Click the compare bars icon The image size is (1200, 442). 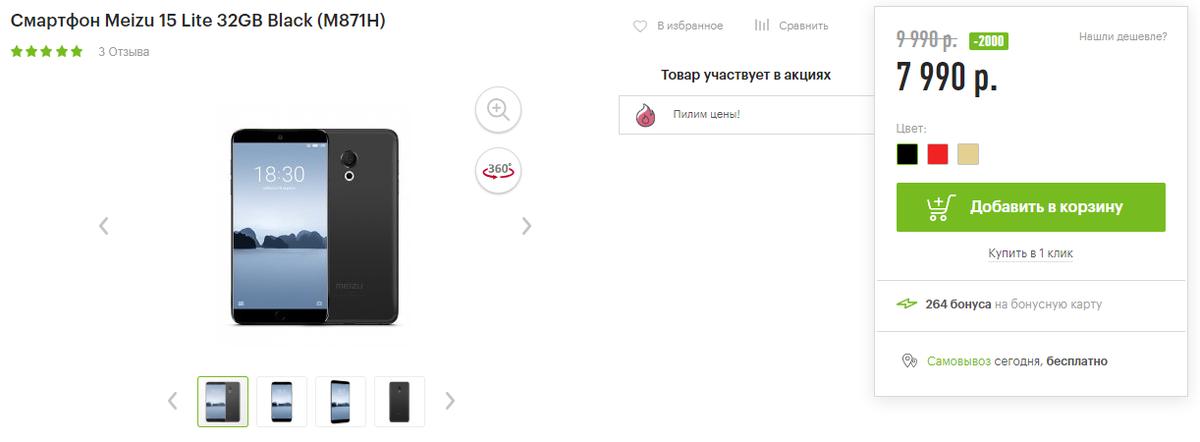coord(762,26)
